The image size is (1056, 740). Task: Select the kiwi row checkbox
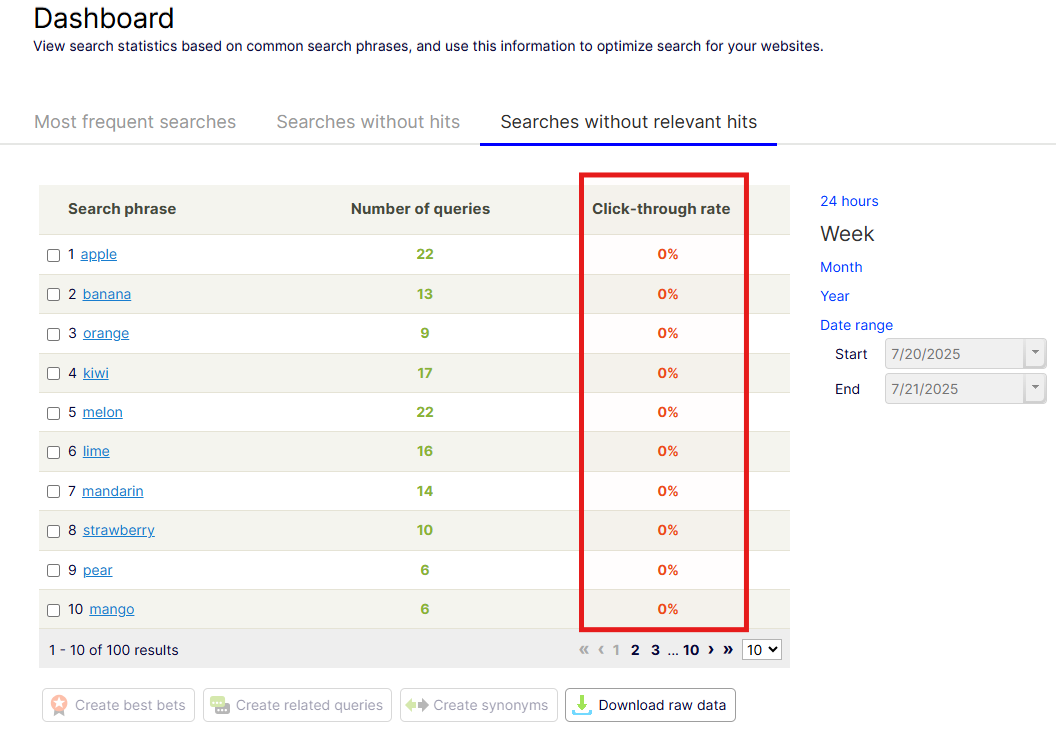coord(54,374)
